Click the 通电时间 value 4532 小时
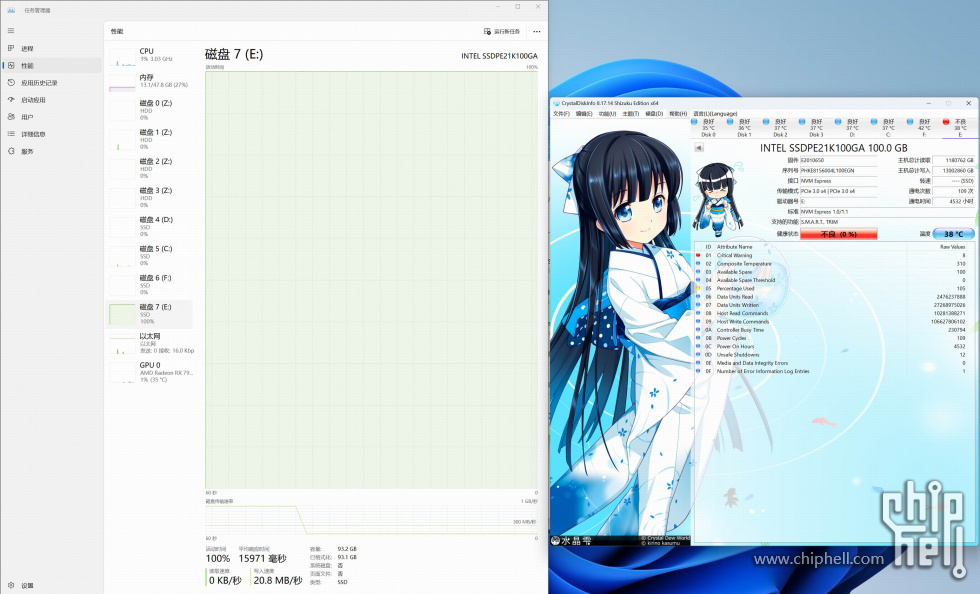The width and height of the screenshot is (980, 594). click(x=953, y=201)
